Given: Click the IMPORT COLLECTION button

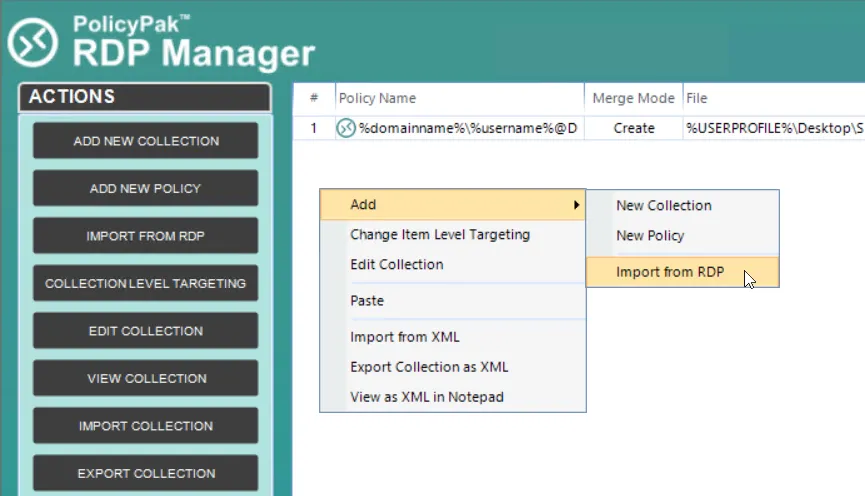Looking at the screenshot, I should [x=146, y=425].
